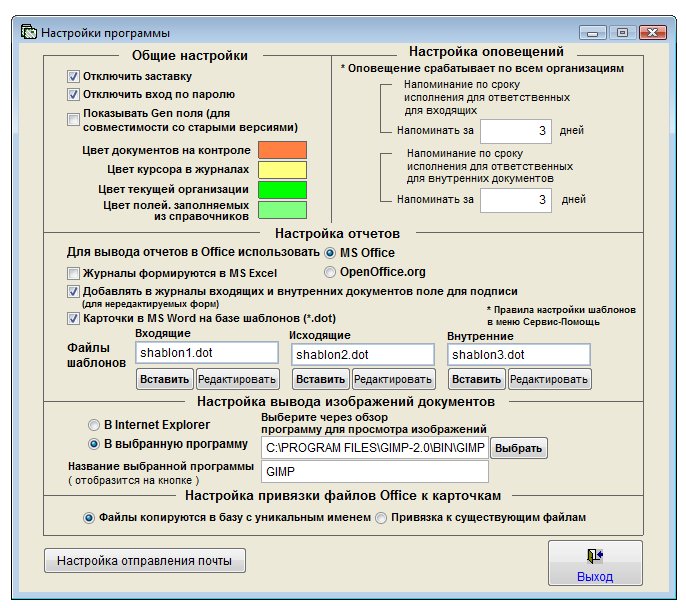Click the template rules note text
The image size is (686, 608).
pyautogui.click(x=561, y=316)
